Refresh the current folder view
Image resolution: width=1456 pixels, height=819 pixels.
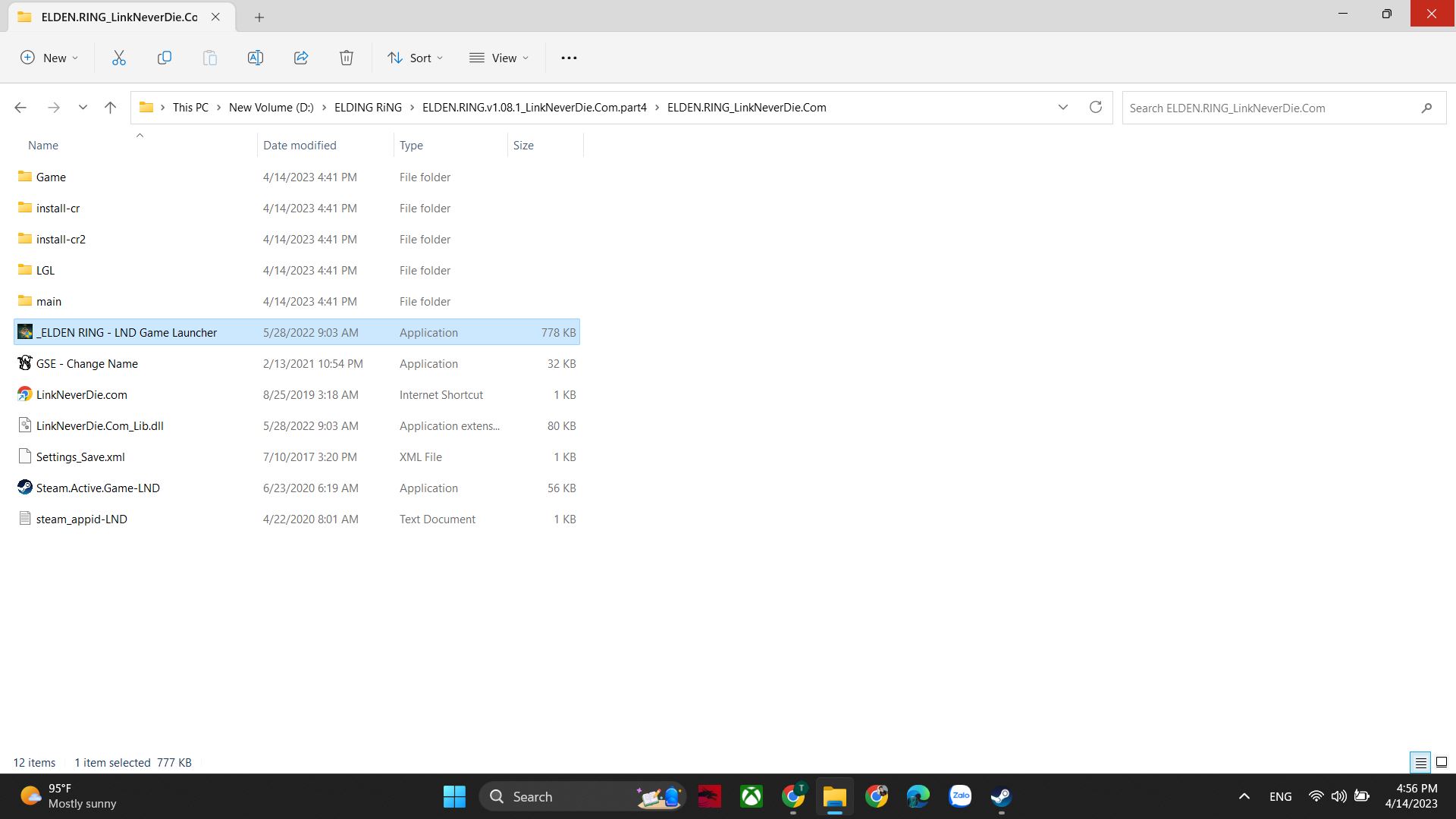coord(1095,107)
